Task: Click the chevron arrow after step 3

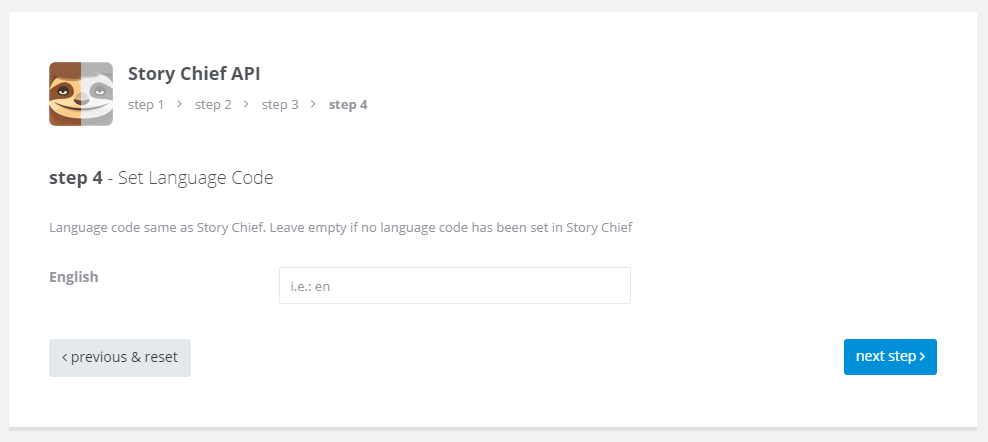Action: point(313,104)
